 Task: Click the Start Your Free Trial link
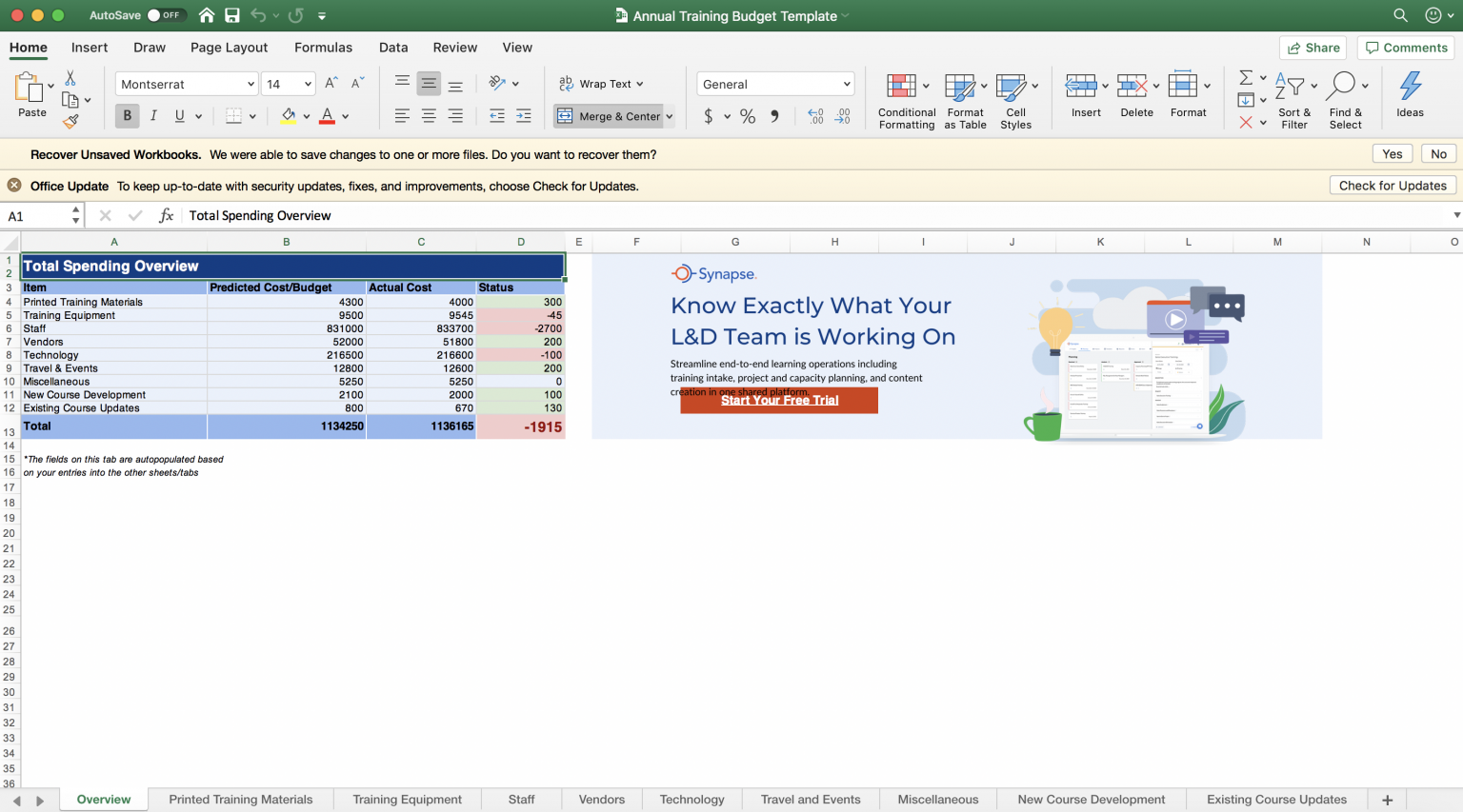(778, 400)
